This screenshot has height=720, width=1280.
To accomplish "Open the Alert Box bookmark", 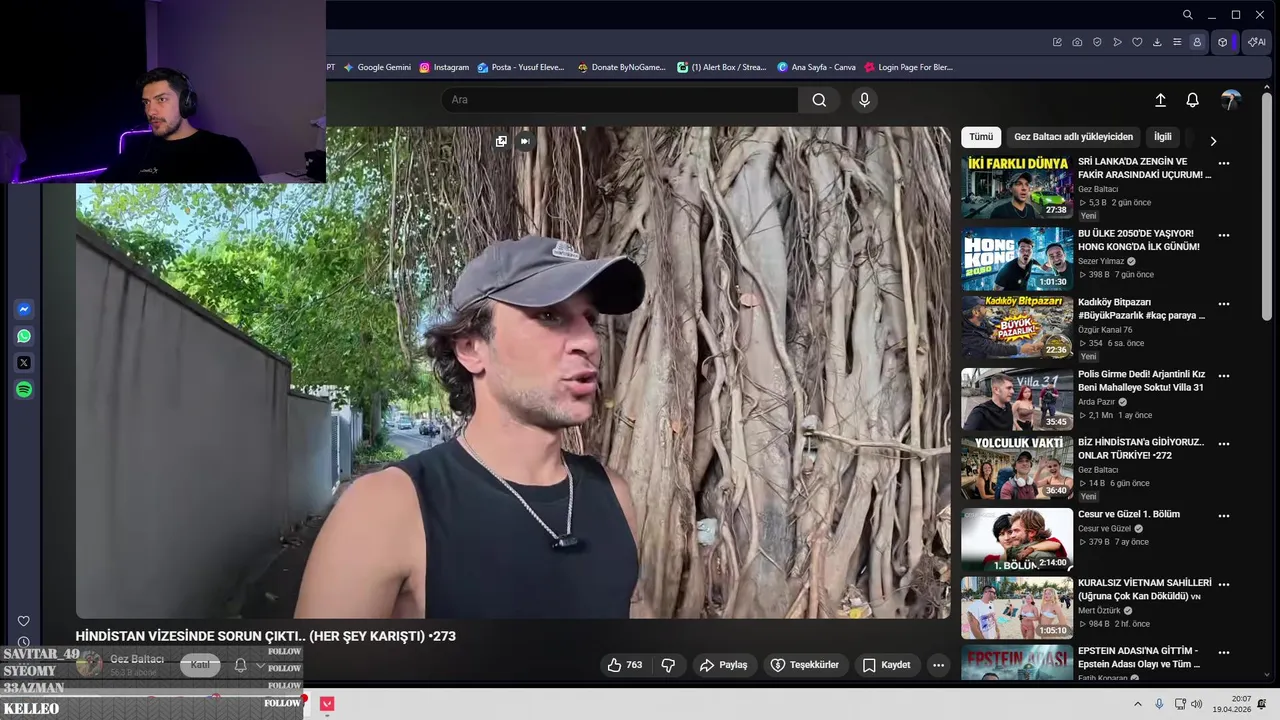I will coord(721,67).
